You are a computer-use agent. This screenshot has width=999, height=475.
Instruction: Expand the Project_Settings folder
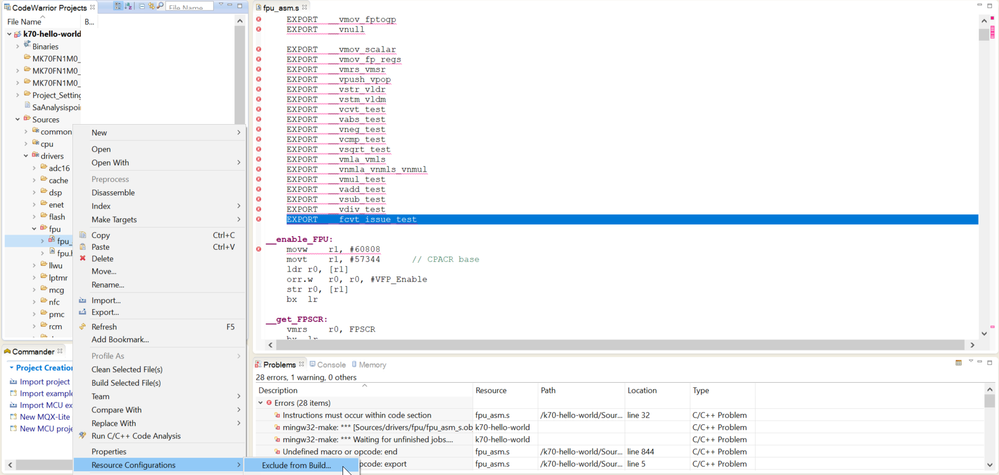coord(17,96)
